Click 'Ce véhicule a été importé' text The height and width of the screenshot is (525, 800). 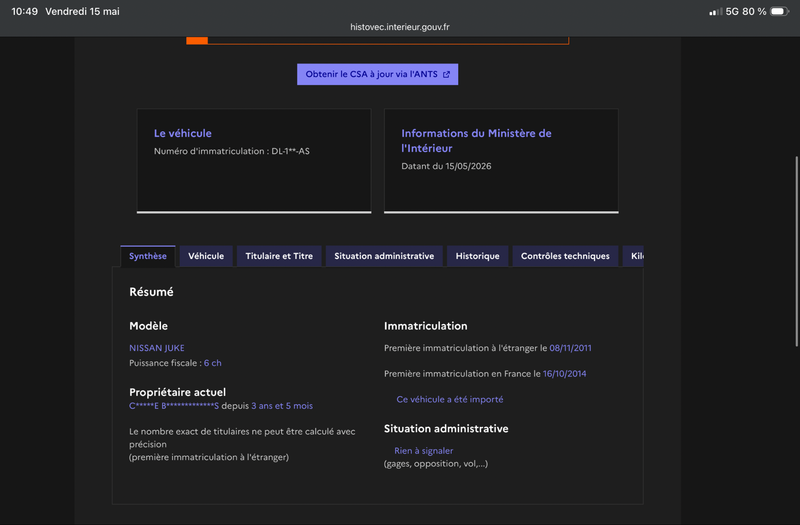click(450, 399)
